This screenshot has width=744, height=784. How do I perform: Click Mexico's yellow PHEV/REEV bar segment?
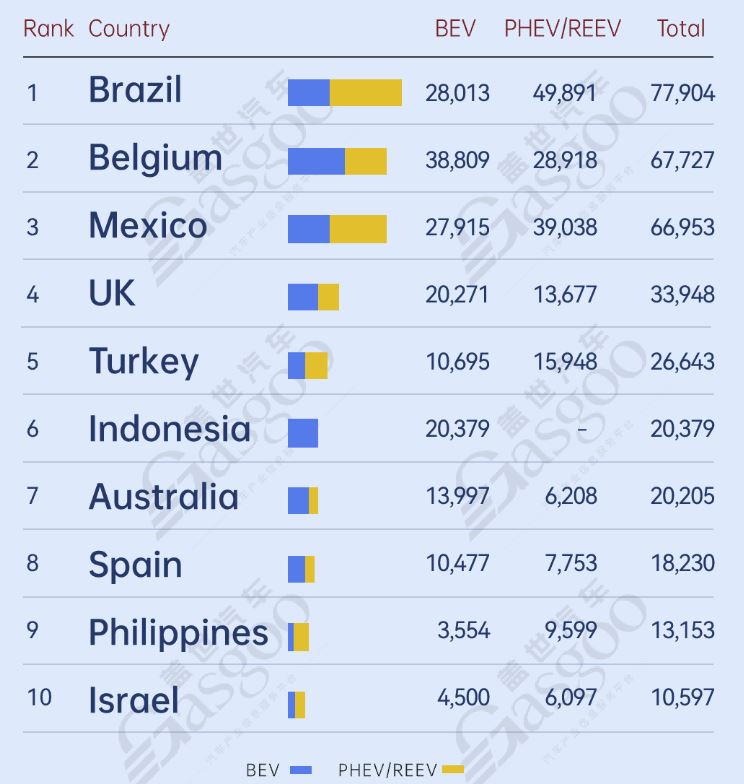pyautogui.click(x=358, y=229)
